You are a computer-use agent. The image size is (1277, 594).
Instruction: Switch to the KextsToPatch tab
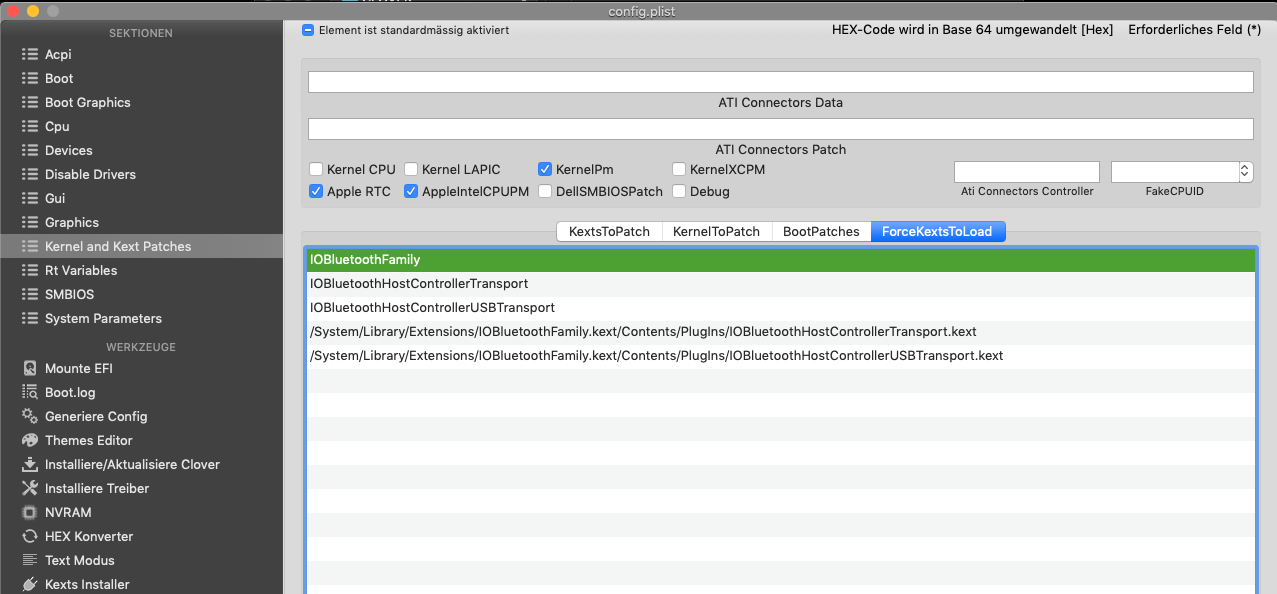coord(609,231)
